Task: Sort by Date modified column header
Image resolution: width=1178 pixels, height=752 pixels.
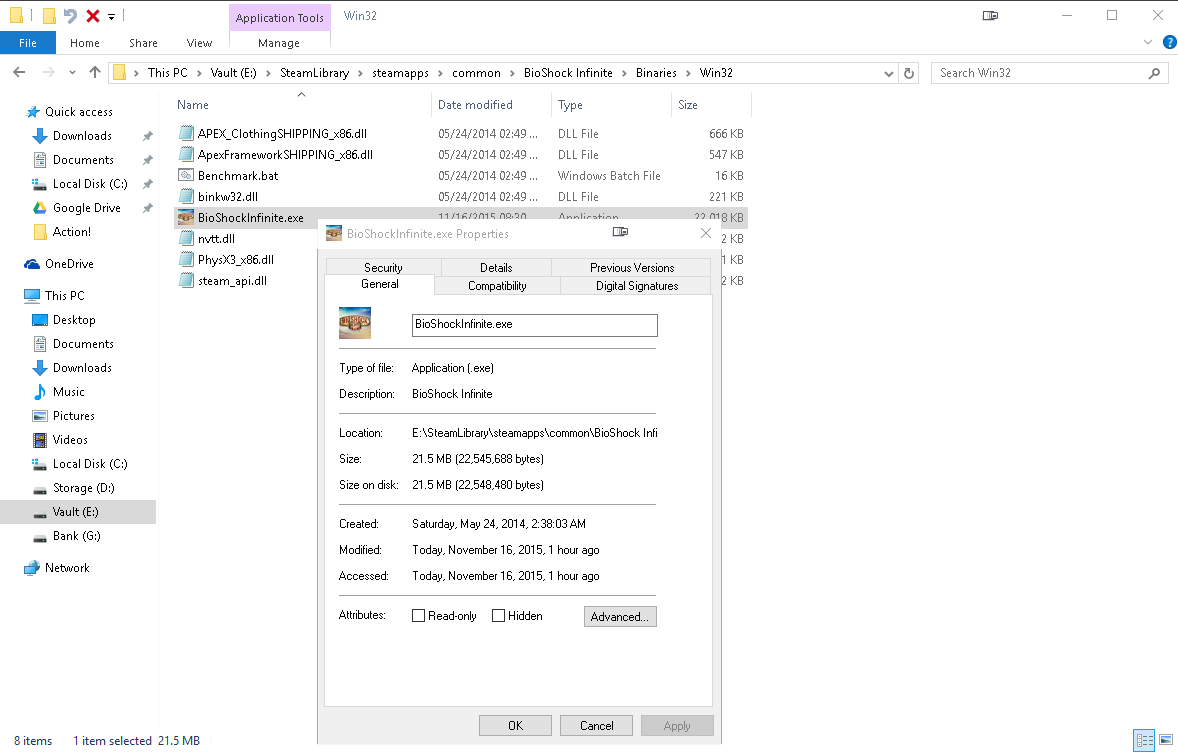Action: click(491, 105)
